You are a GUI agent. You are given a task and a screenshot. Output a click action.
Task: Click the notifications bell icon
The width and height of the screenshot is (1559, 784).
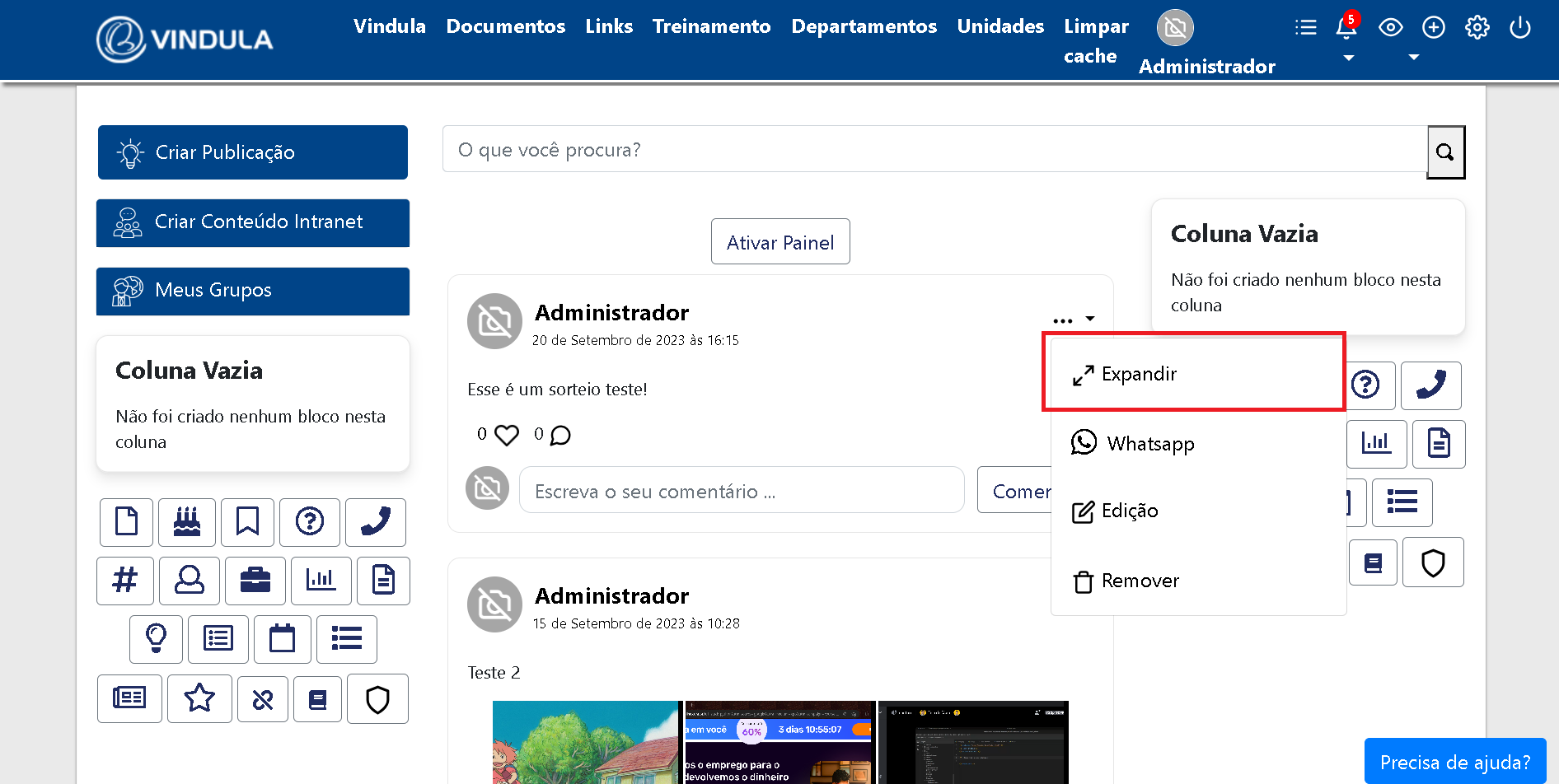(1346, 28)
